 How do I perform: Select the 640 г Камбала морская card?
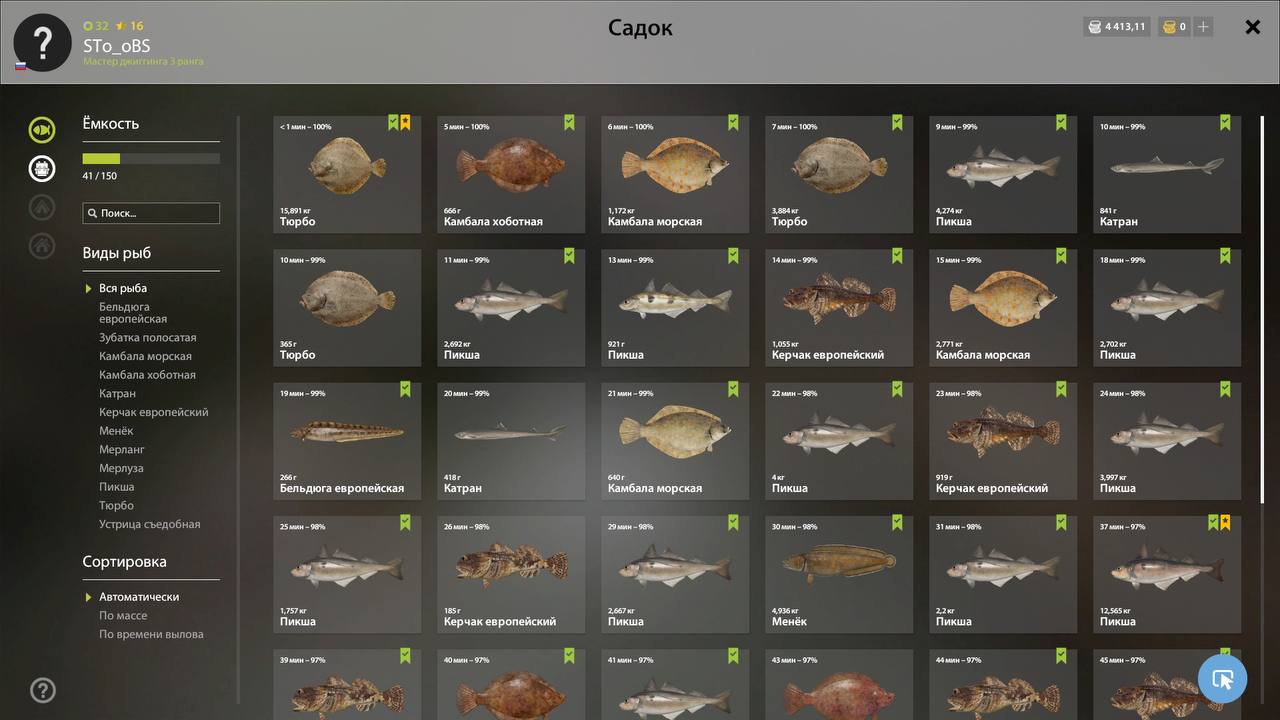point(675,441)
